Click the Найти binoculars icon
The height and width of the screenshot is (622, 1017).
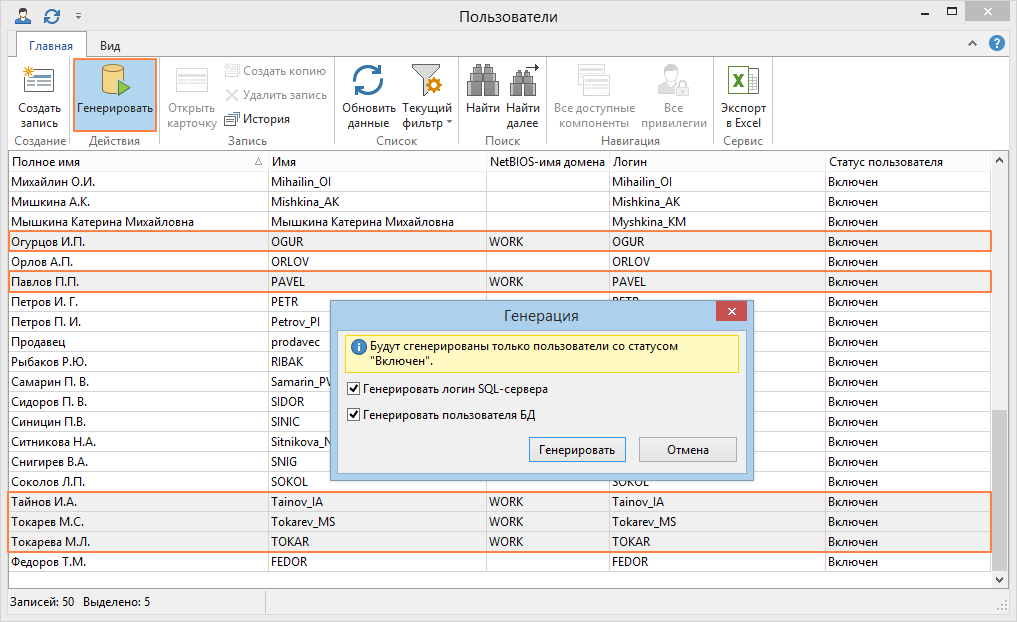pos(482,80)
